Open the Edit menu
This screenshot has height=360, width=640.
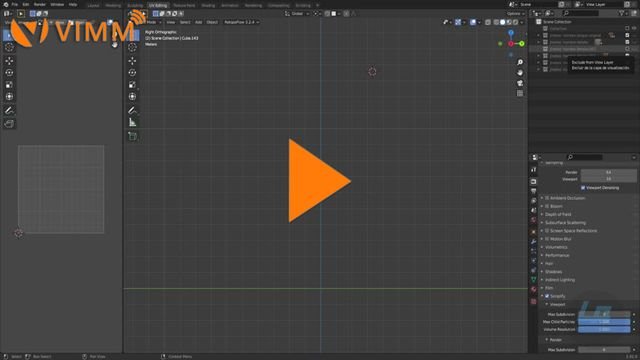[x=26, y=4]
